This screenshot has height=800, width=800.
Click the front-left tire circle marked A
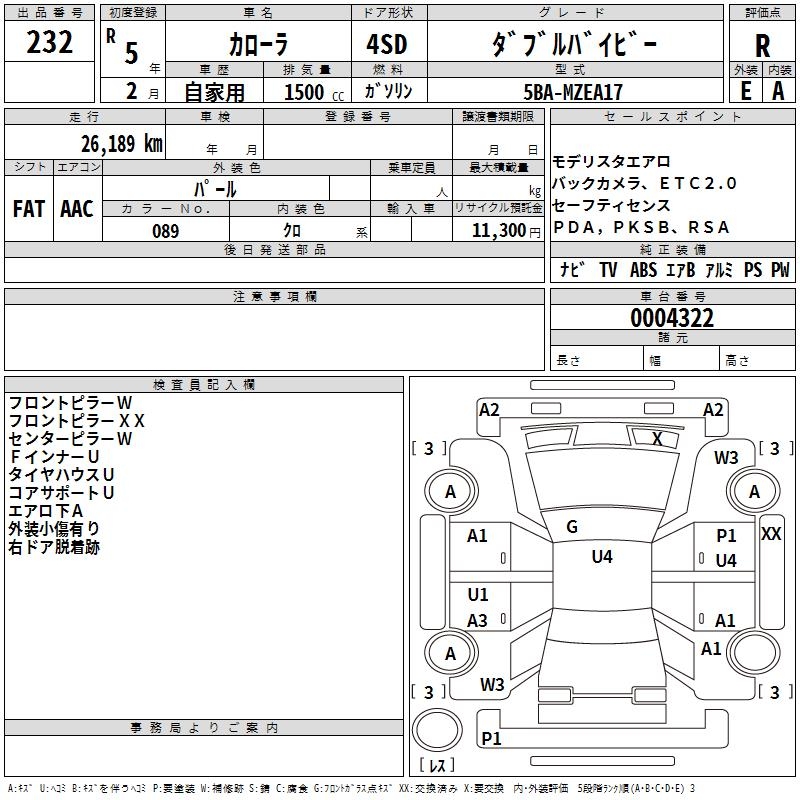pyautogui.click(x=451, y=491)
